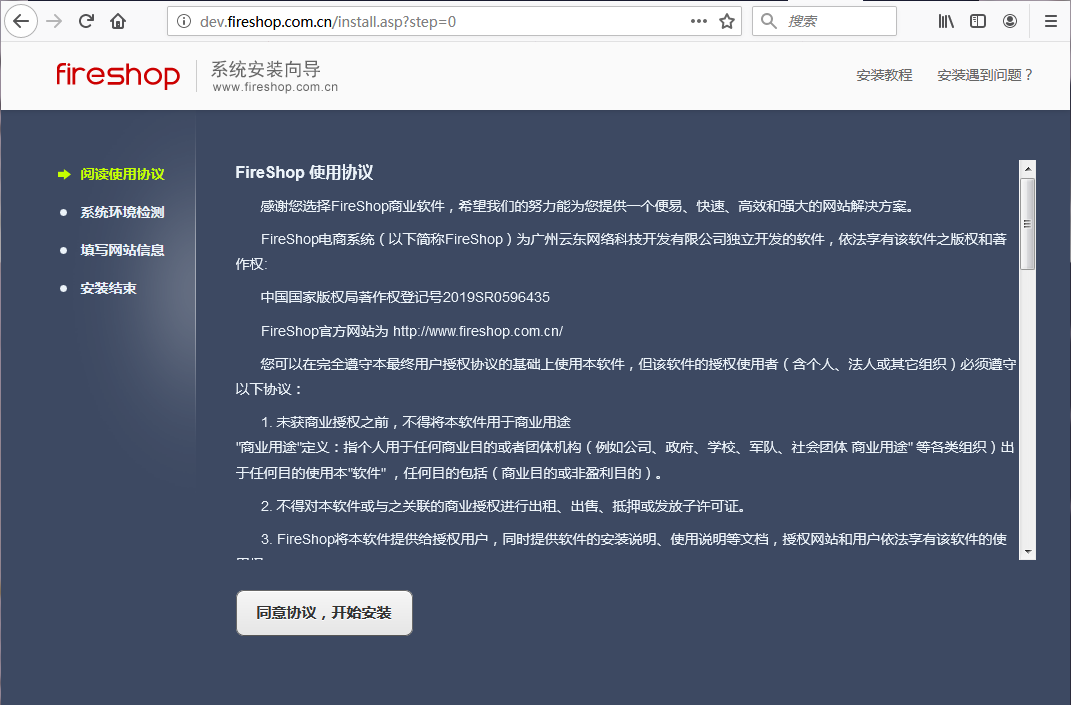Open the browser library icon
The height and width of the screenshot is (705, 1071).
[x=946, y=21]
